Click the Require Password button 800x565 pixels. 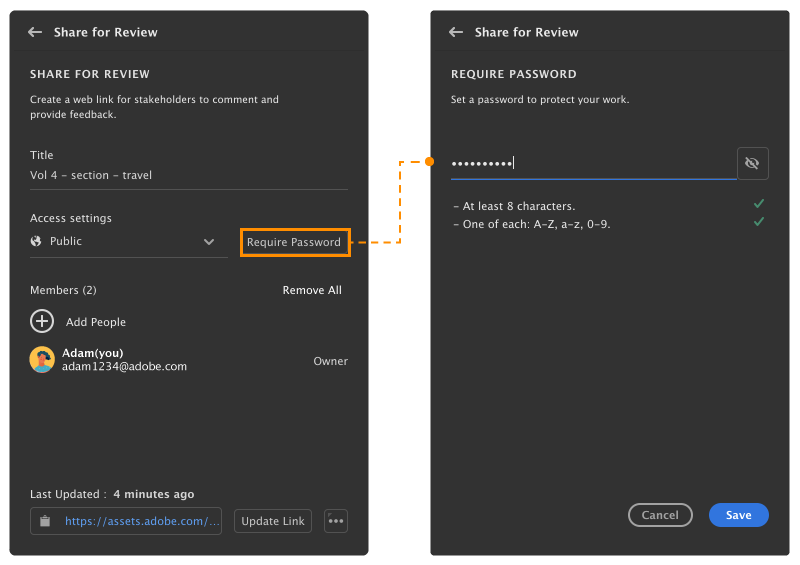point(294,242)
